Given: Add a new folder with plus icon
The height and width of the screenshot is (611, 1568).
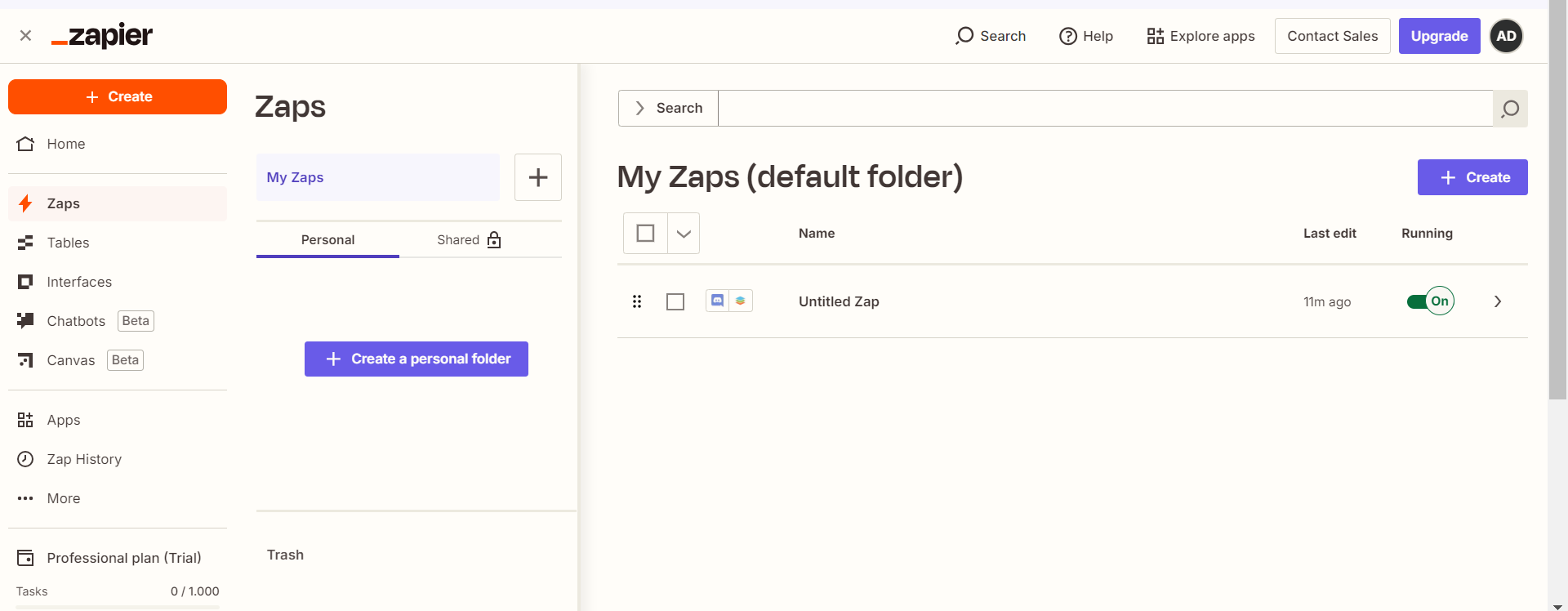Looking at the screenshot, I should 538,177.
